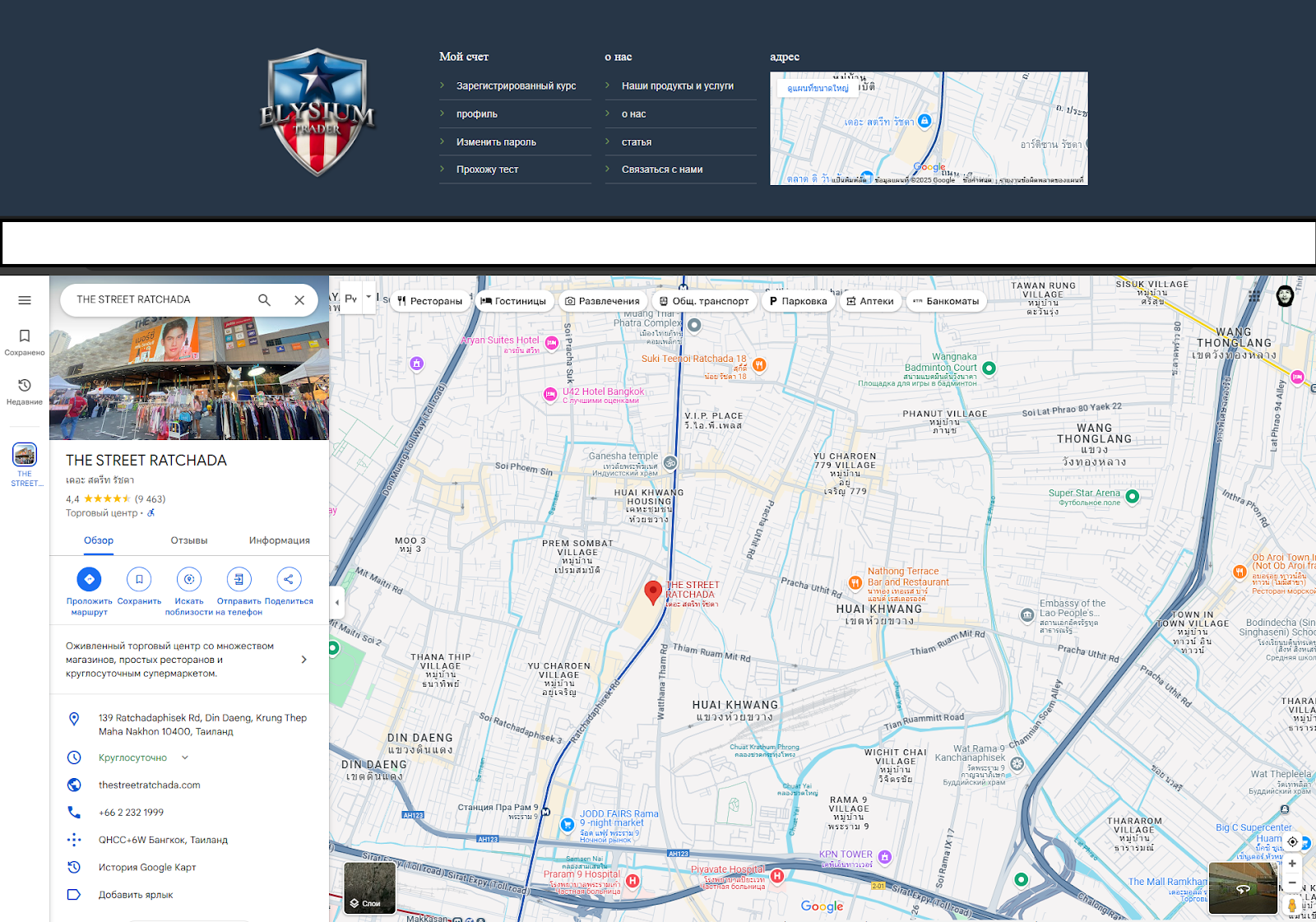Click the Search nearby icon
The image size is (1316, 922).
[x=189, y=579]
